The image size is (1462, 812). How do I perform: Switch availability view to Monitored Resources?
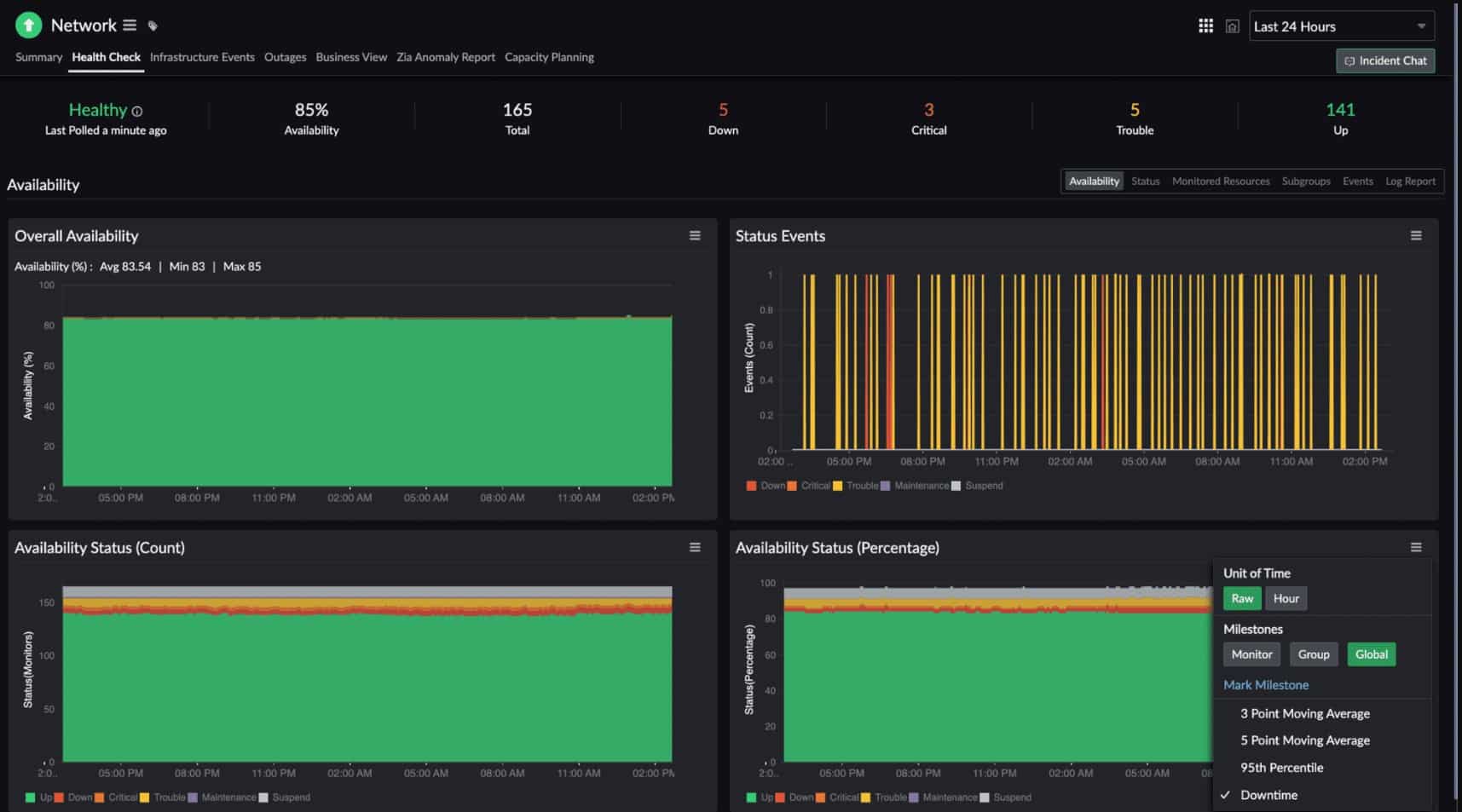pos(1221,181)
